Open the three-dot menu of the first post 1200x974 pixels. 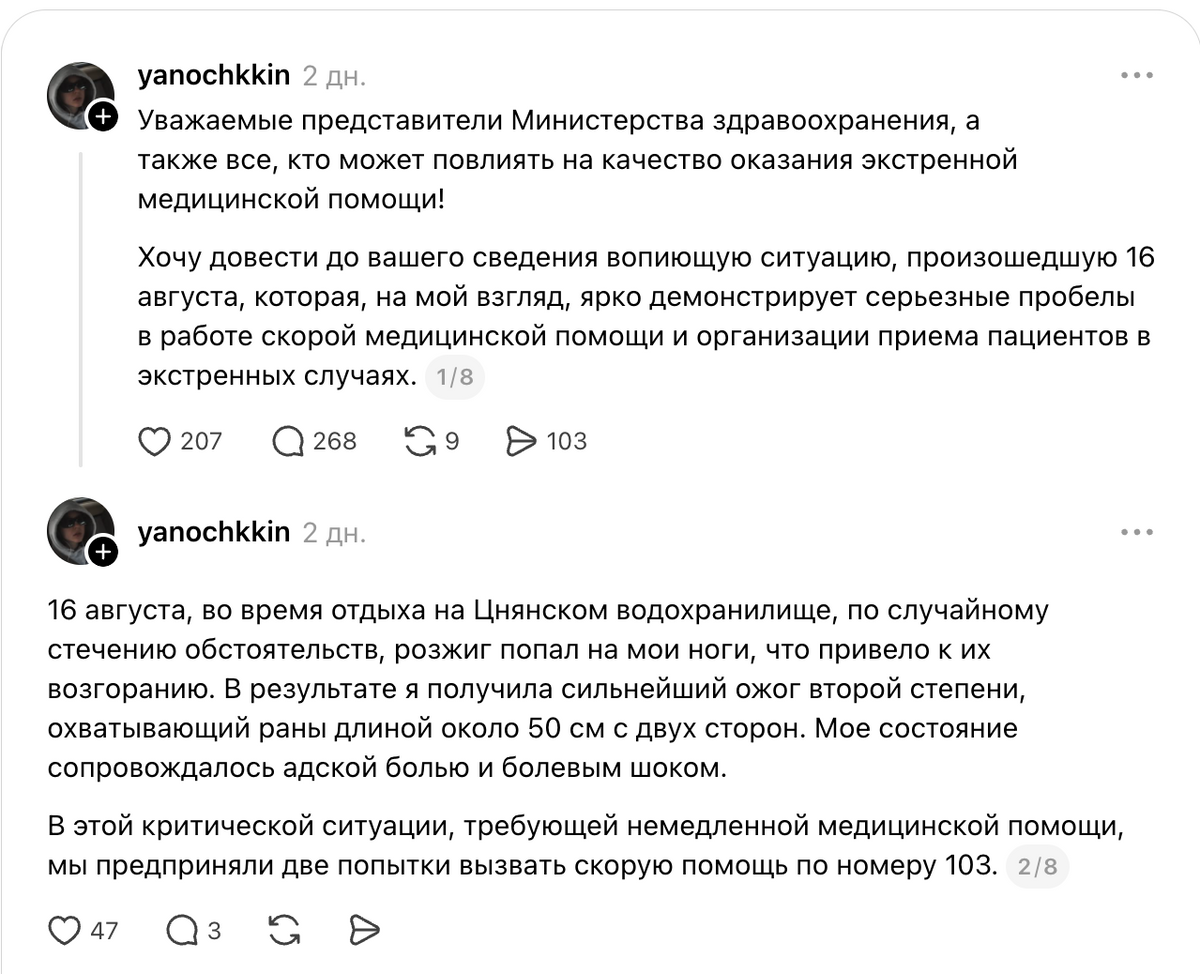pos(1137,75)
